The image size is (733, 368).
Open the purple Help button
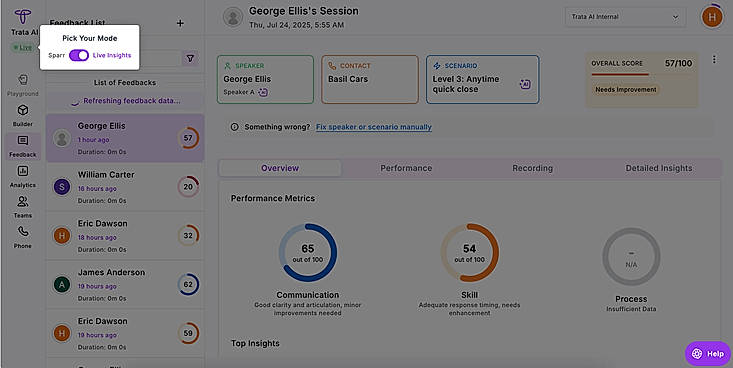click(707, 354)
